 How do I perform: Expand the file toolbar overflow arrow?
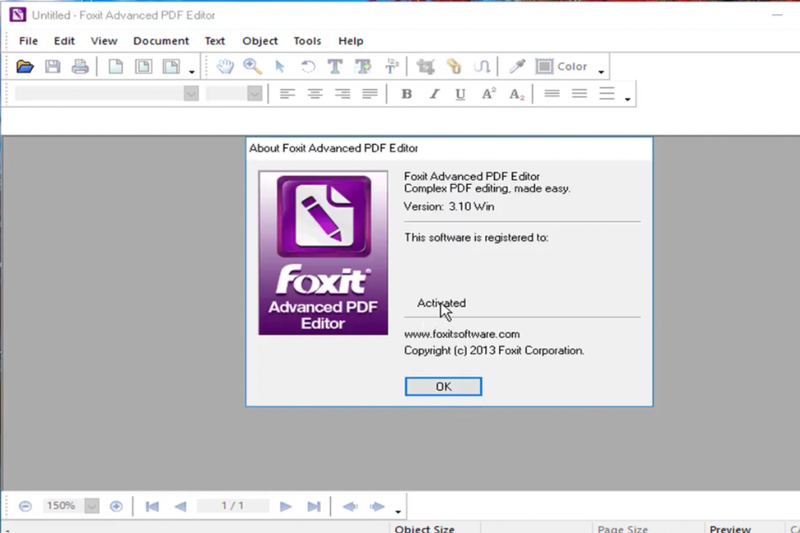coord(192,71)
